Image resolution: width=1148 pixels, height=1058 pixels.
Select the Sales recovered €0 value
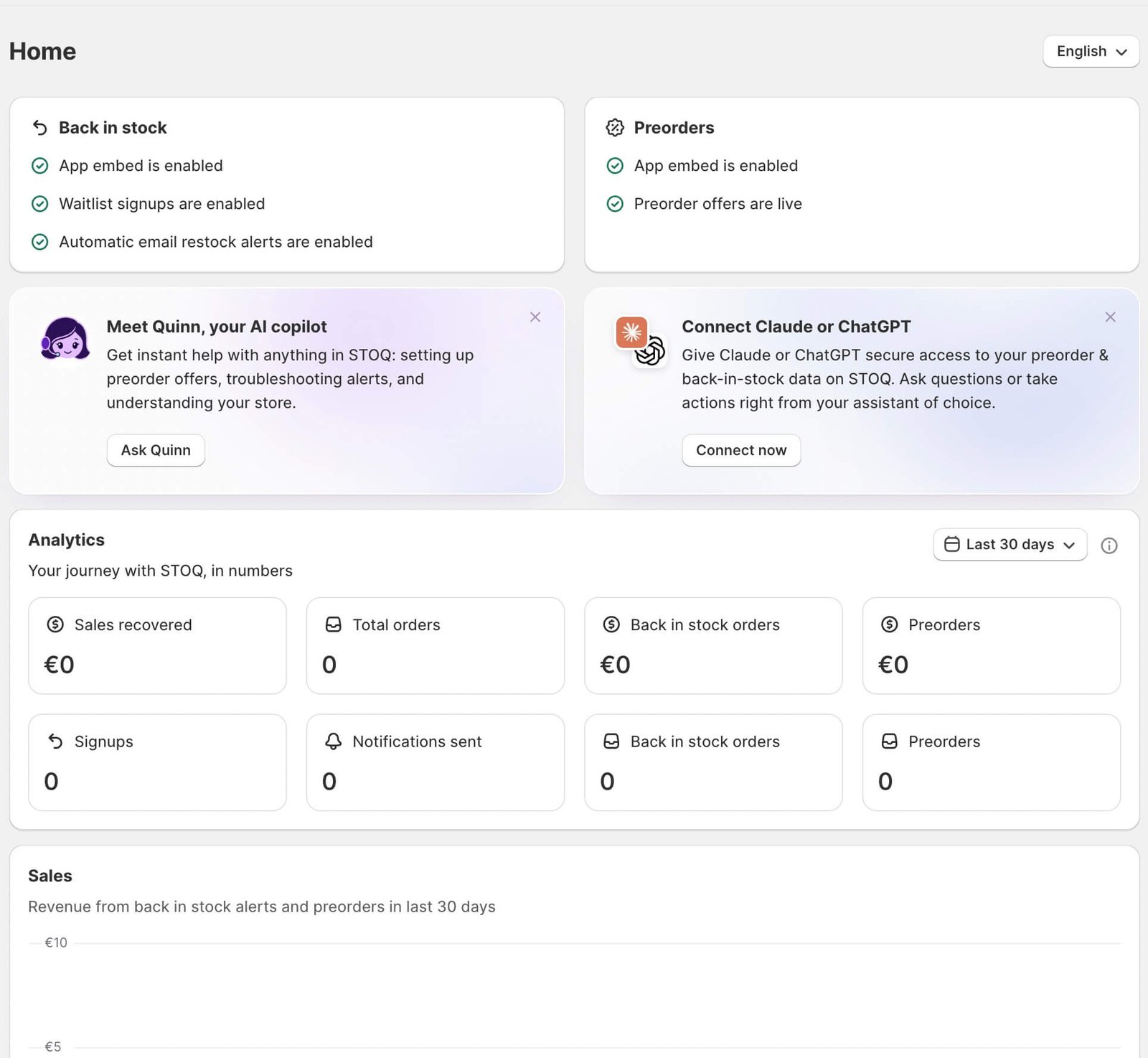coord(59,665)
